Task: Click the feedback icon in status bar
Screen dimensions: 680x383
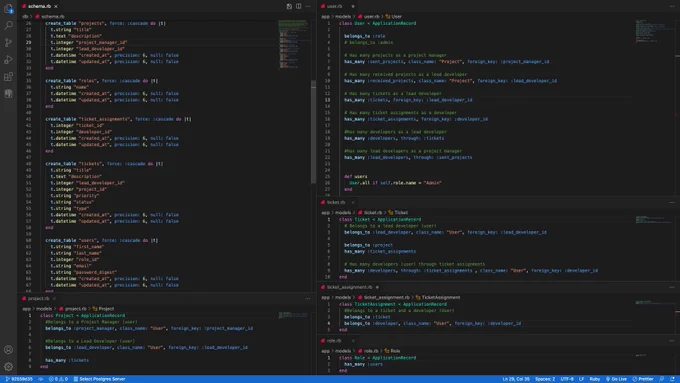Action: (662, 379)
